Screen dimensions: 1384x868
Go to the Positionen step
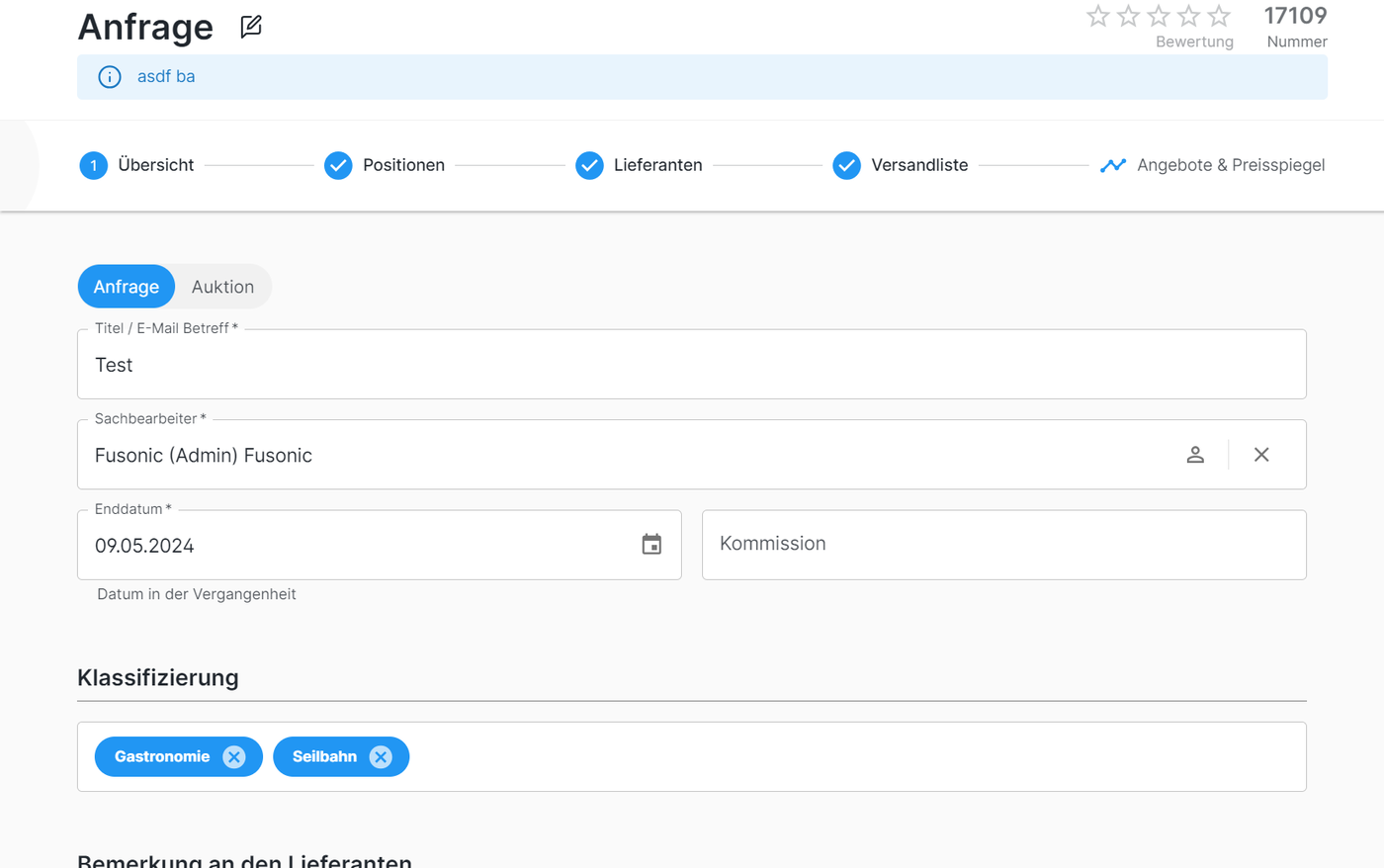pos(385,165)
